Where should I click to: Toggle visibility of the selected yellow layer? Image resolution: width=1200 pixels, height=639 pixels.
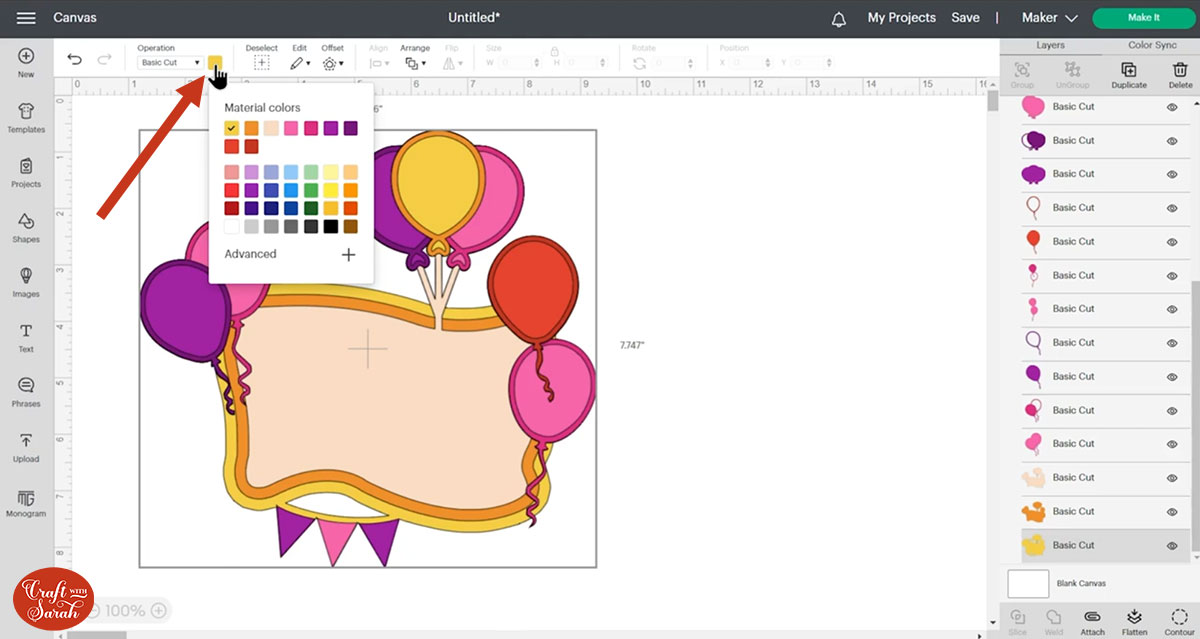1172,545
